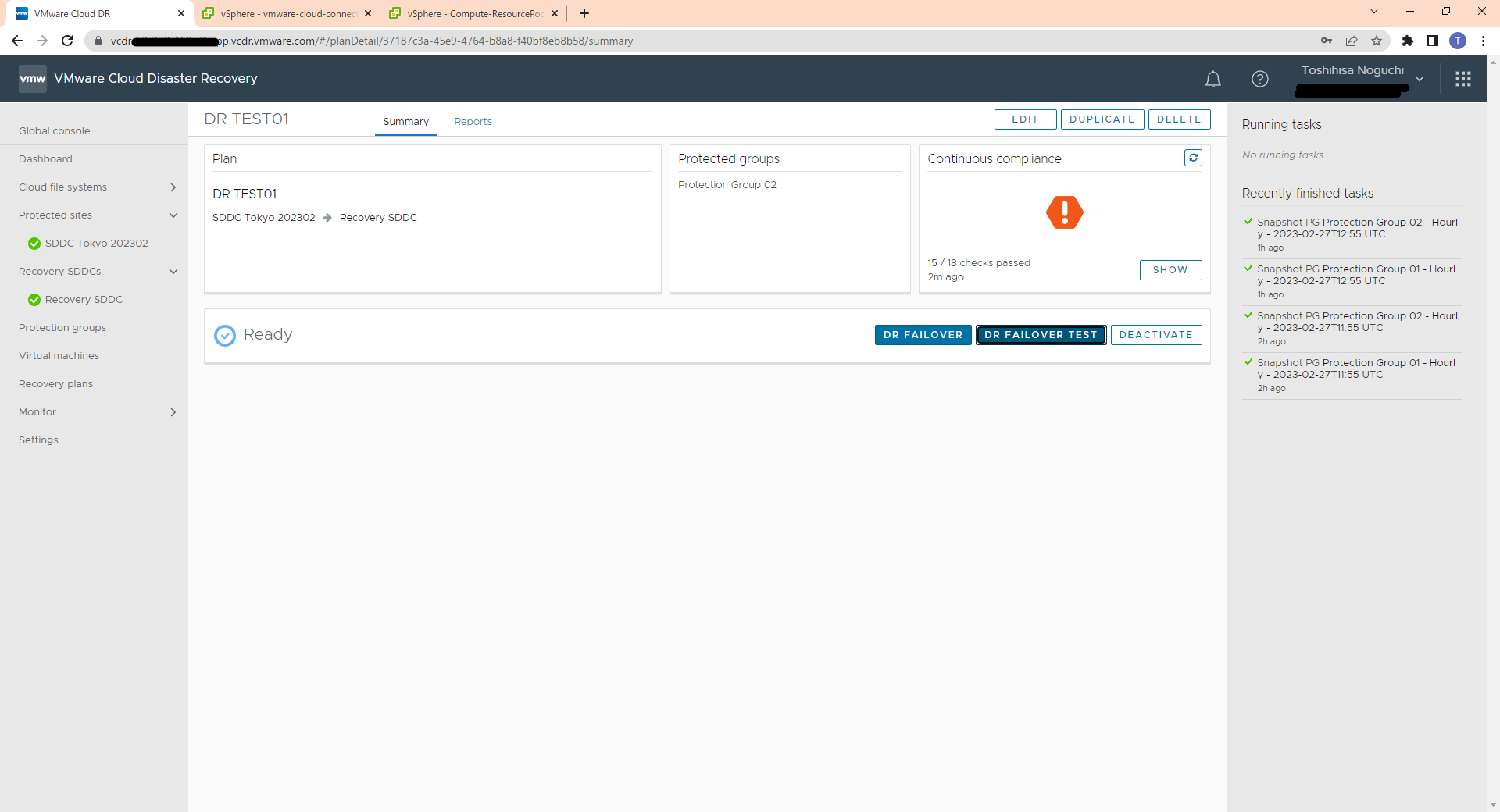
Task: Click the Toshihisa Noguchi user name
Action: 1352,70
